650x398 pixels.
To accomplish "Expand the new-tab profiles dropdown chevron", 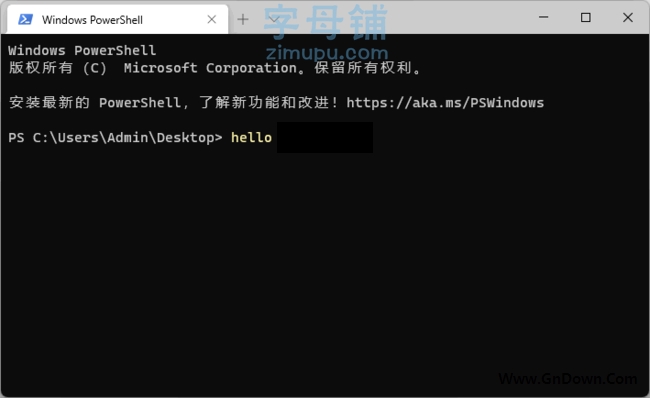I will (273, 19).
